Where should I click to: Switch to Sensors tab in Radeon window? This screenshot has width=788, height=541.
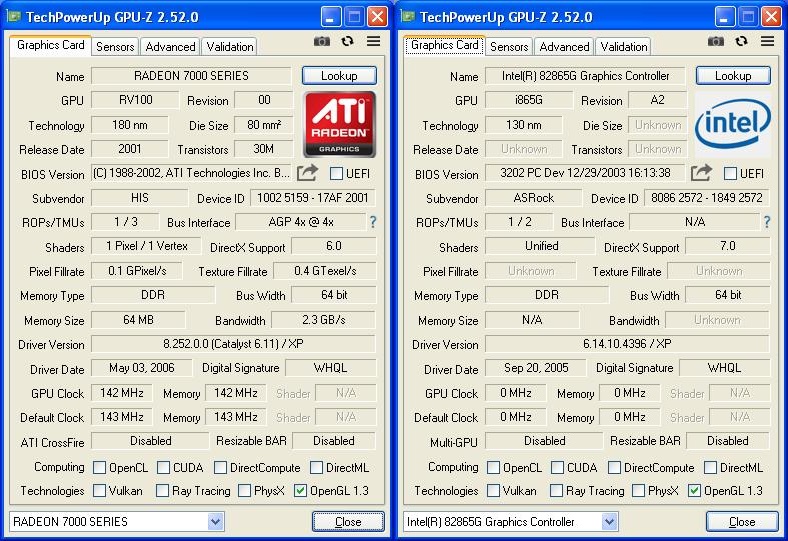[115, 47]
